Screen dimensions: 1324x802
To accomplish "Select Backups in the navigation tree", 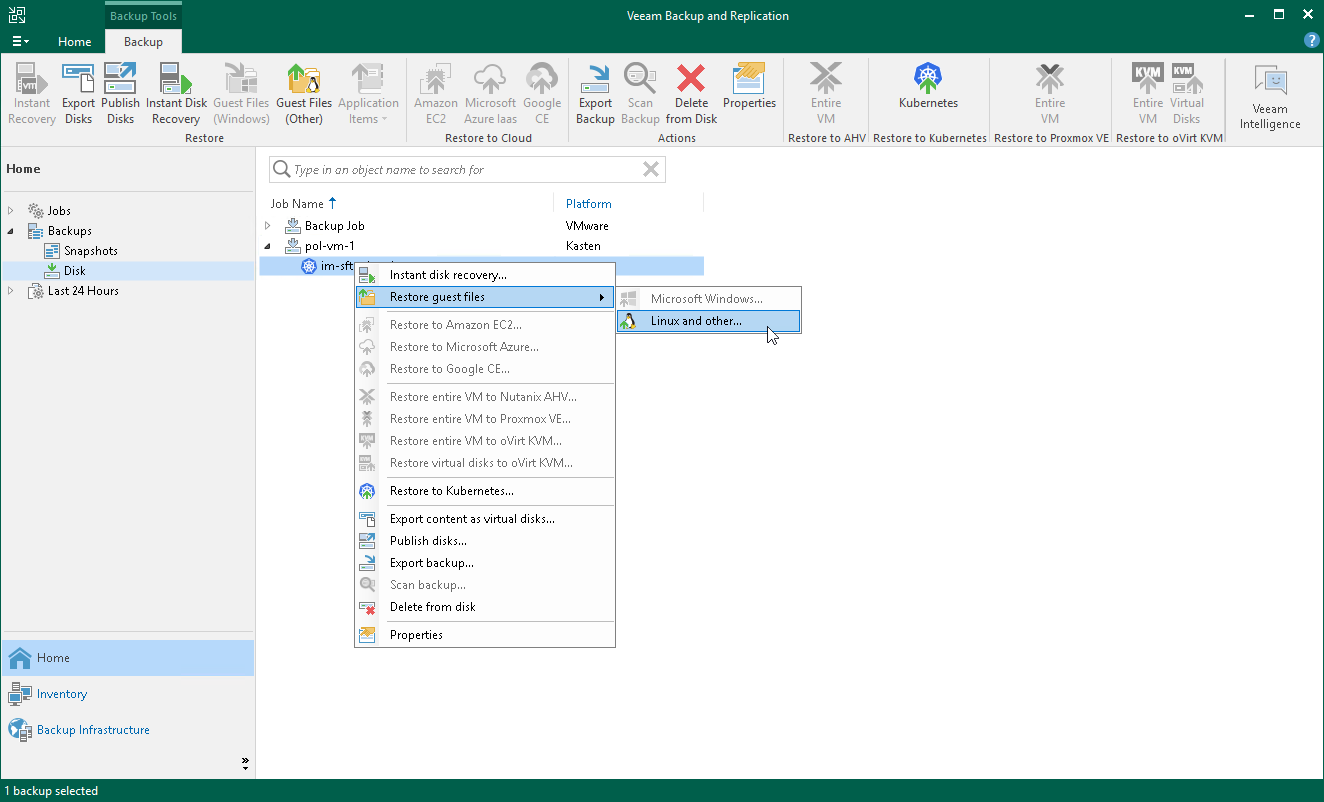I will 70,231.
